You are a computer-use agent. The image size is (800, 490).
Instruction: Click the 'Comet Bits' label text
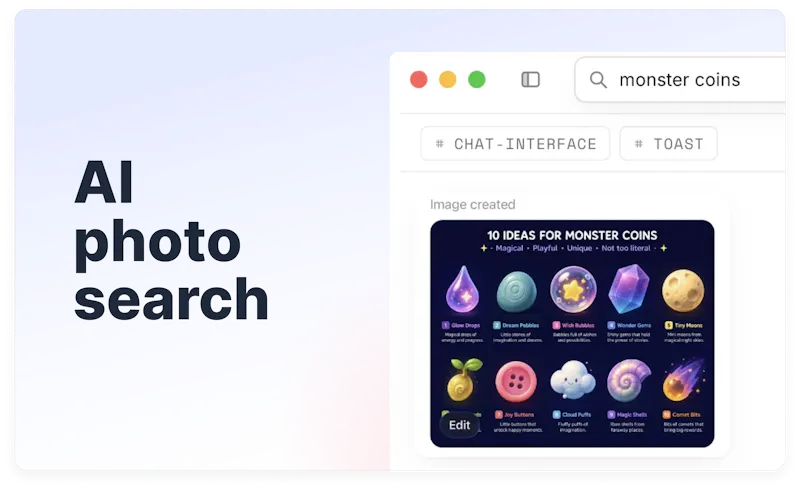pyautogui.click(x=686, y=414)
